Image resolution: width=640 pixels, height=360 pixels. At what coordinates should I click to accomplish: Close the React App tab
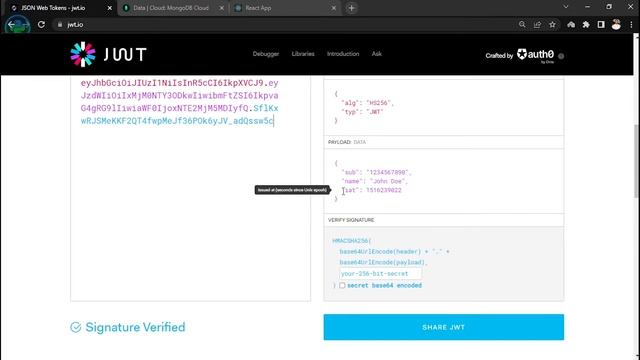(333, 8)
